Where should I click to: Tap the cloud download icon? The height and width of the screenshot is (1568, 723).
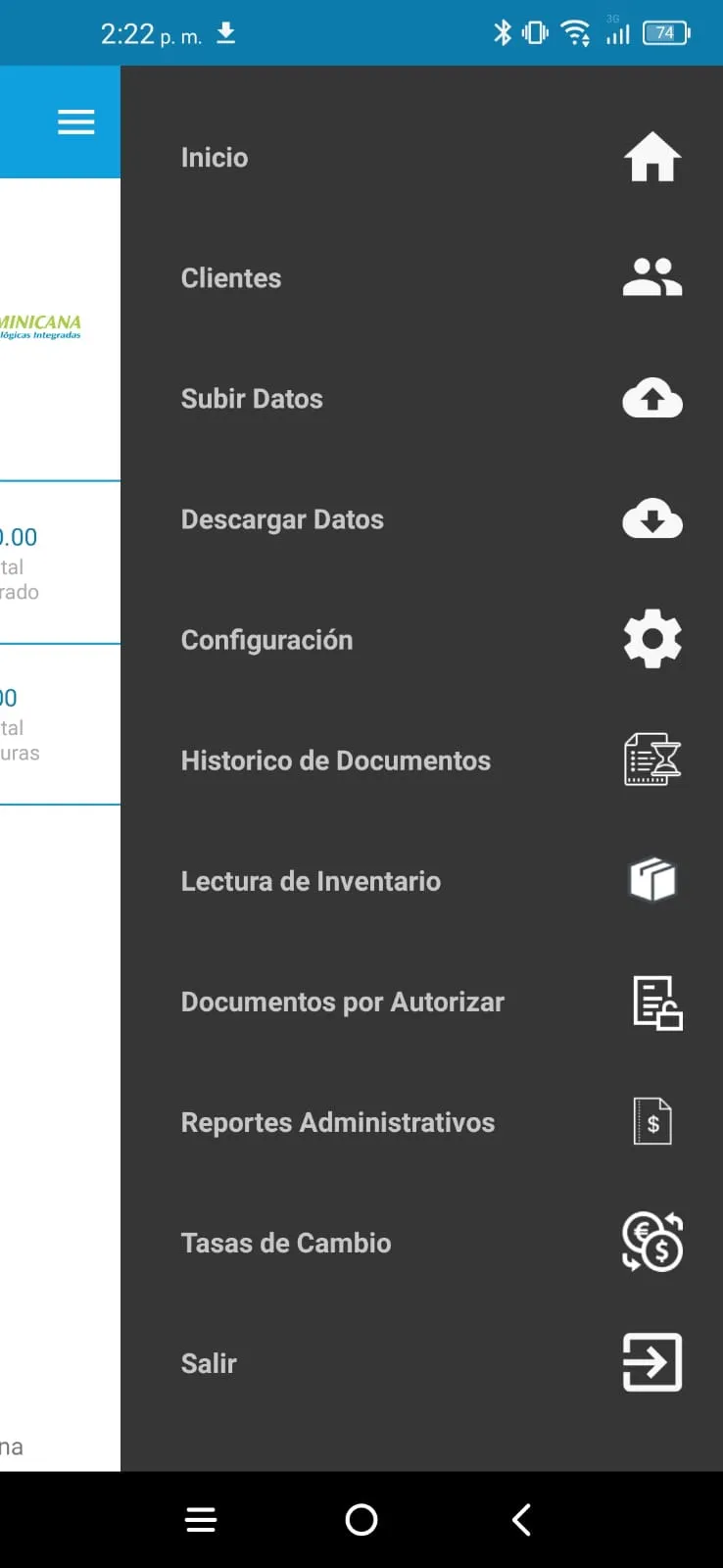tap(652, 519)
